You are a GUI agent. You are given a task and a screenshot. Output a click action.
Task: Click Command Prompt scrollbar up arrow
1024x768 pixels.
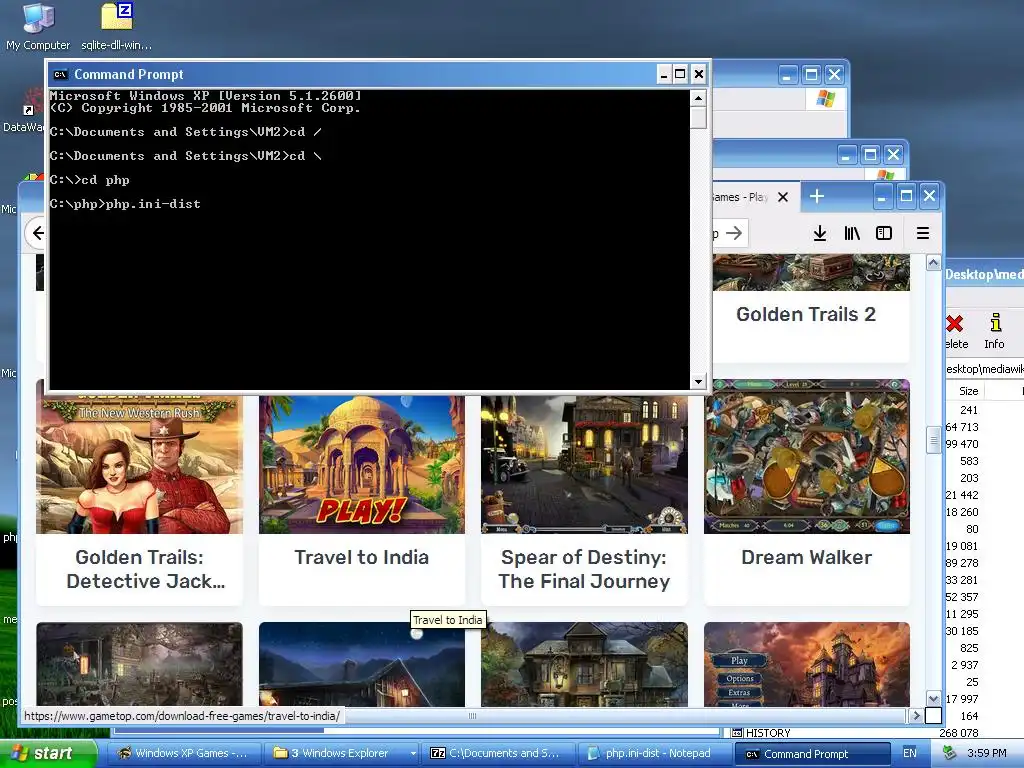(698, 98)
